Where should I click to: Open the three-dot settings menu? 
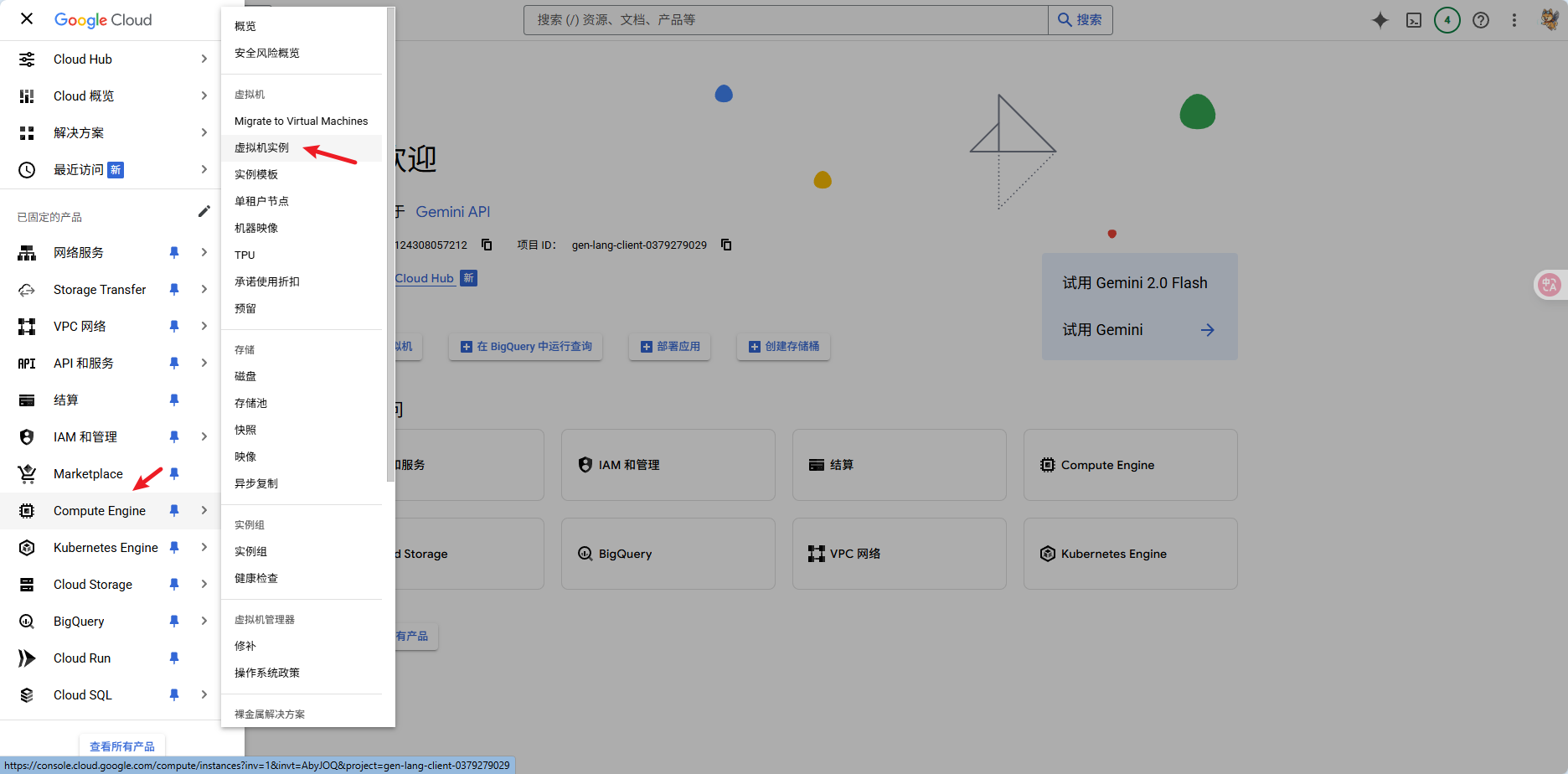pos(1514,20)
